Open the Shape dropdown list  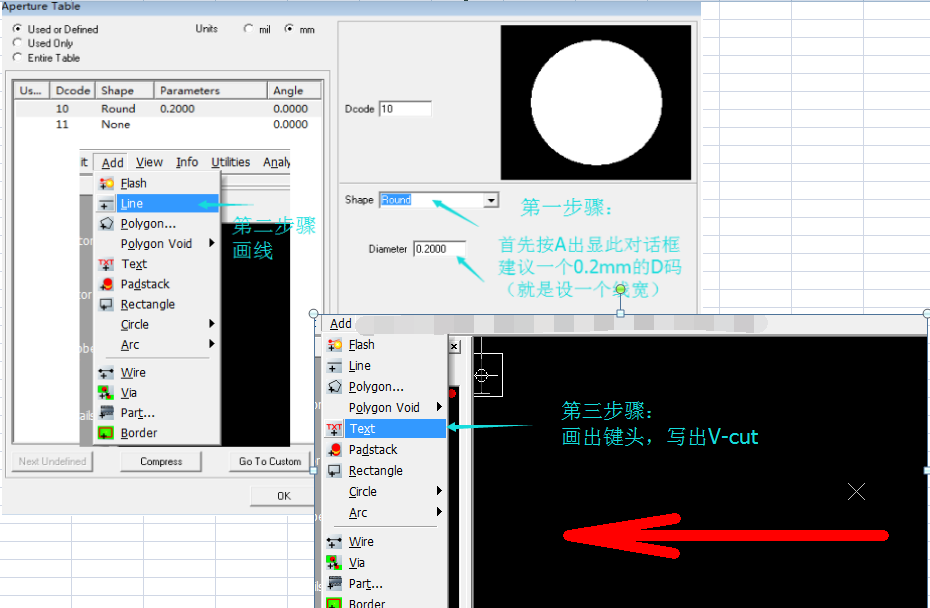pyautogui.click(x=490, y=200)
